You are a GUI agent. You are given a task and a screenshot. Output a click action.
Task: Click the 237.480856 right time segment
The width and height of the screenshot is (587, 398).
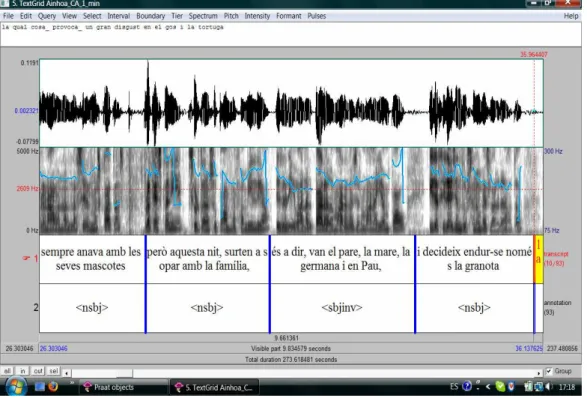click(x=562, y=349)
